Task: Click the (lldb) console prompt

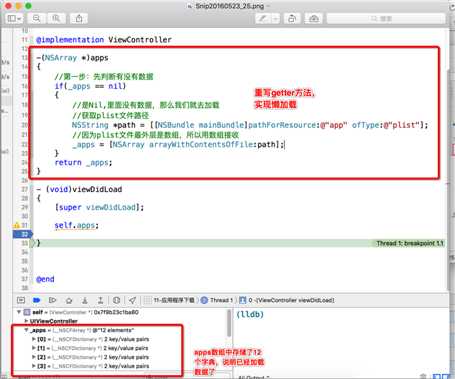Action: (250, 314)
